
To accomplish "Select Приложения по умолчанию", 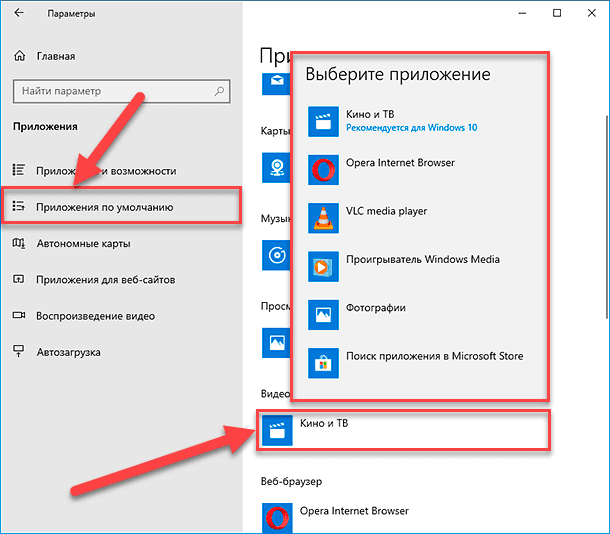I will coord(121,207).
